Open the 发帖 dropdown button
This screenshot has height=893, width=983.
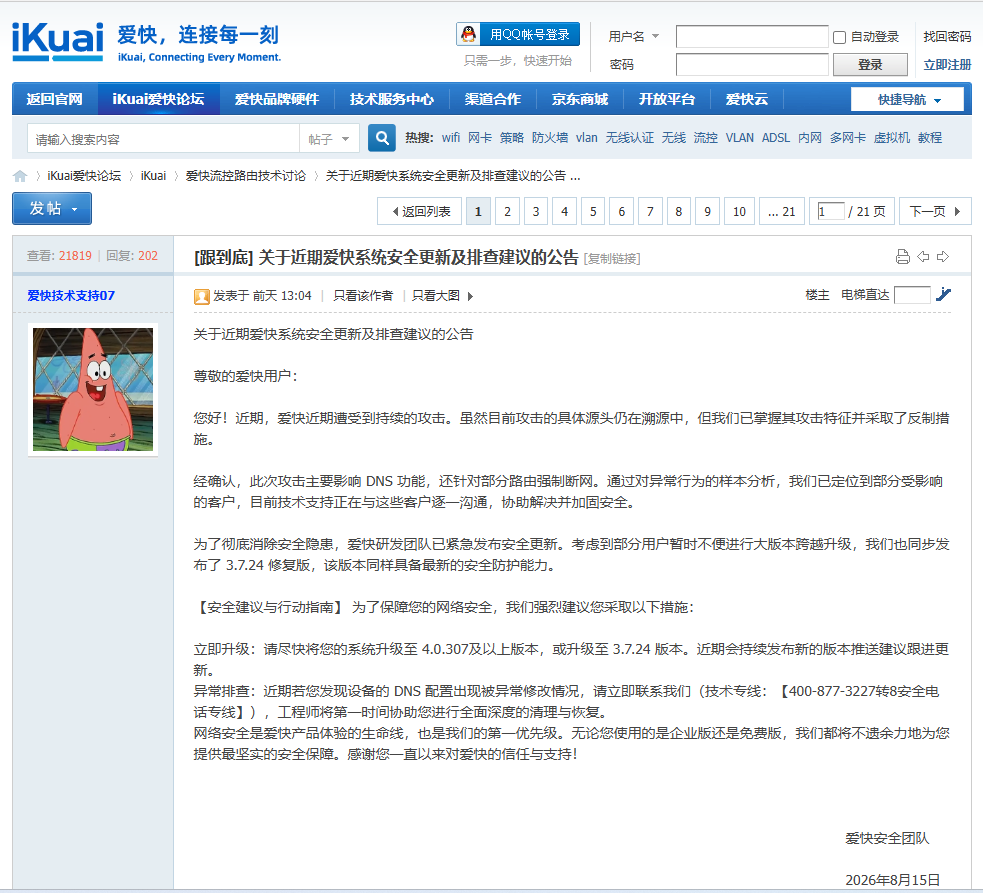[52, 208]
